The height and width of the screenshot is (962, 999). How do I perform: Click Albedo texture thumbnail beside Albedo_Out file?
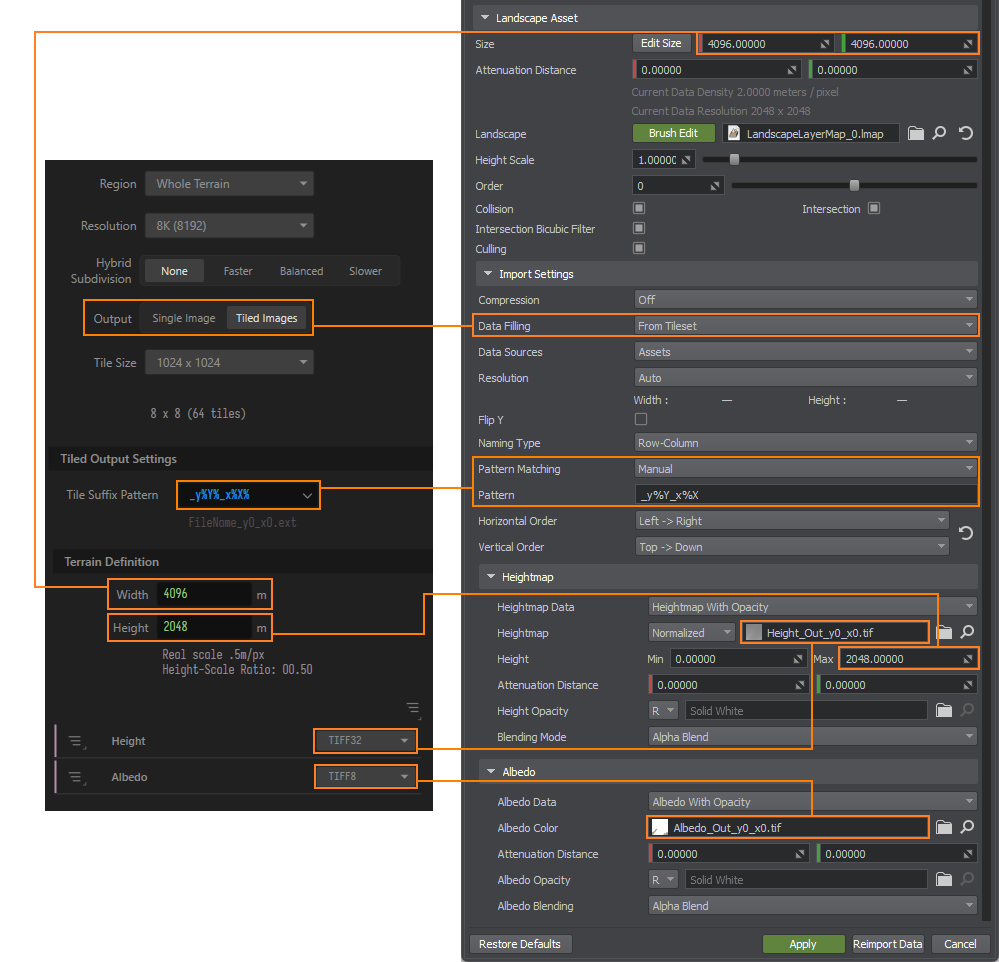[660, 828]
